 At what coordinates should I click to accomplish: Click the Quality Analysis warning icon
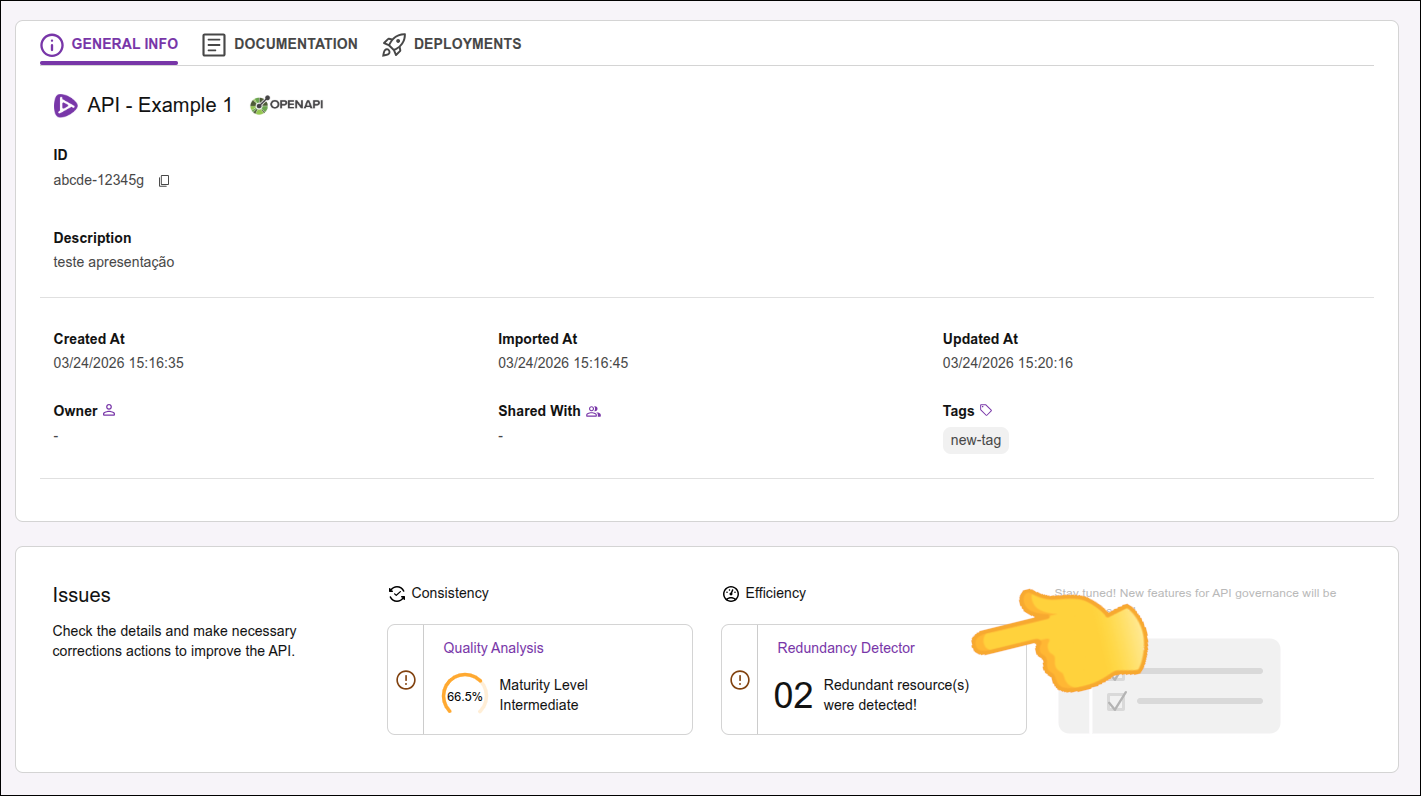click(405, 680)
